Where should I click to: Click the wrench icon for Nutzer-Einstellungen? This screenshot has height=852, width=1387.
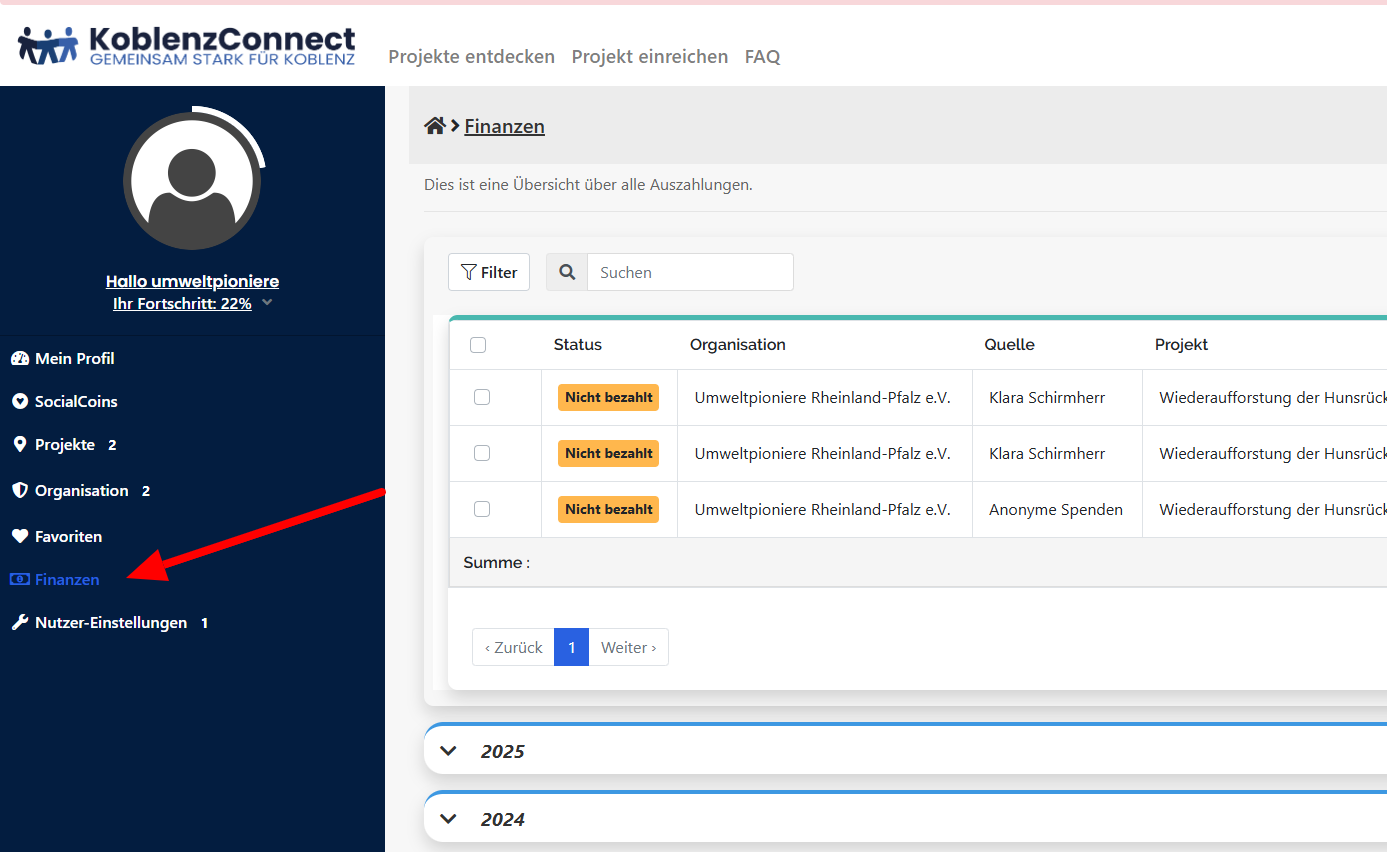19,623
